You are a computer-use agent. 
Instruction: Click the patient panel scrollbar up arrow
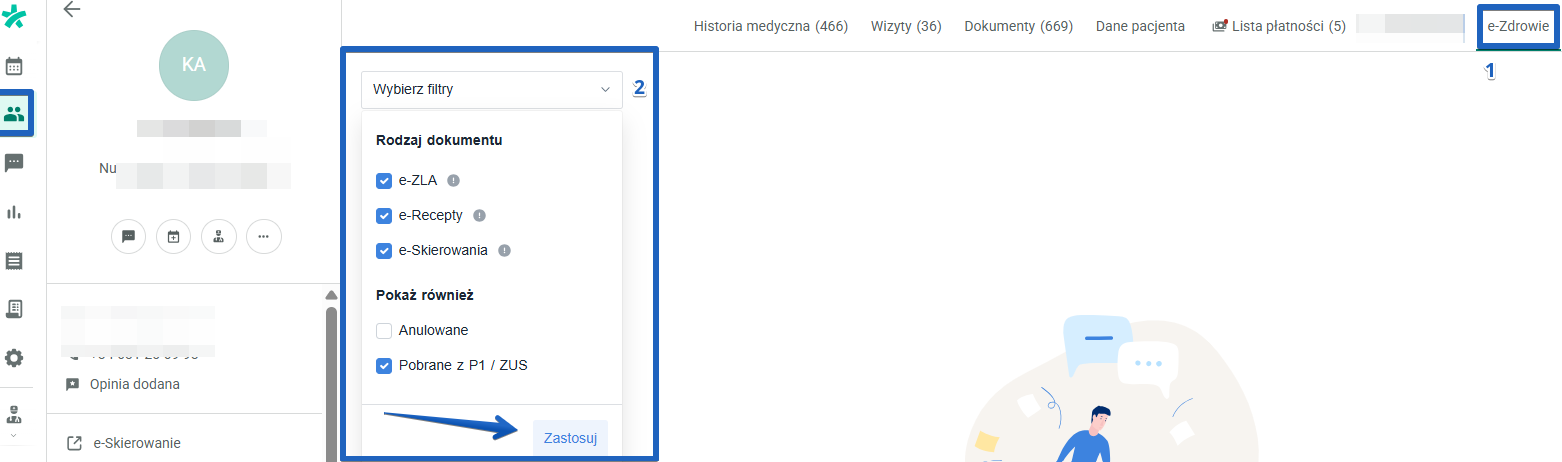[331, 295]
